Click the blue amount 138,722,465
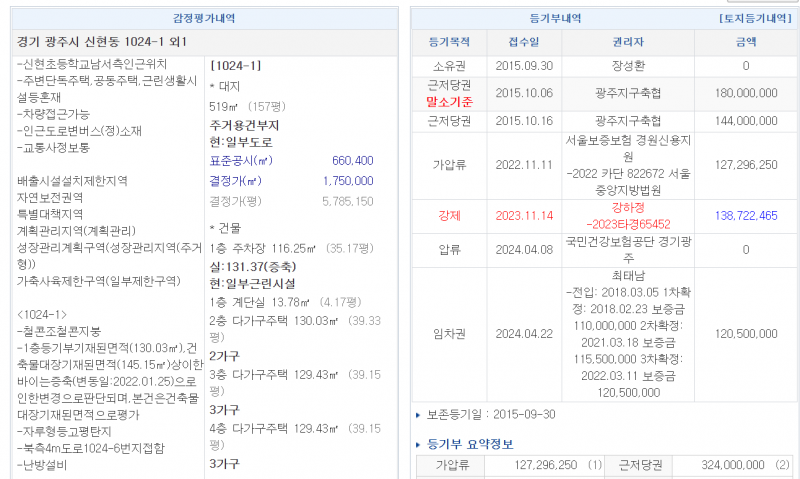 [745, 215]
